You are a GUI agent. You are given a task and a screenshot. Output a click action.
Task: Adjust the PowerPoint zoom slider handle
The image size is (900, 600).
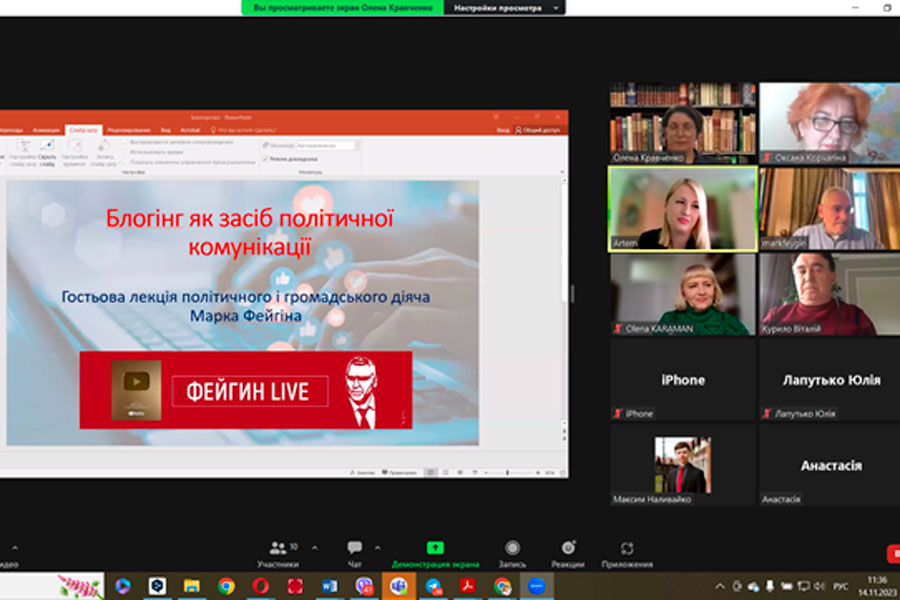point(507,473)
